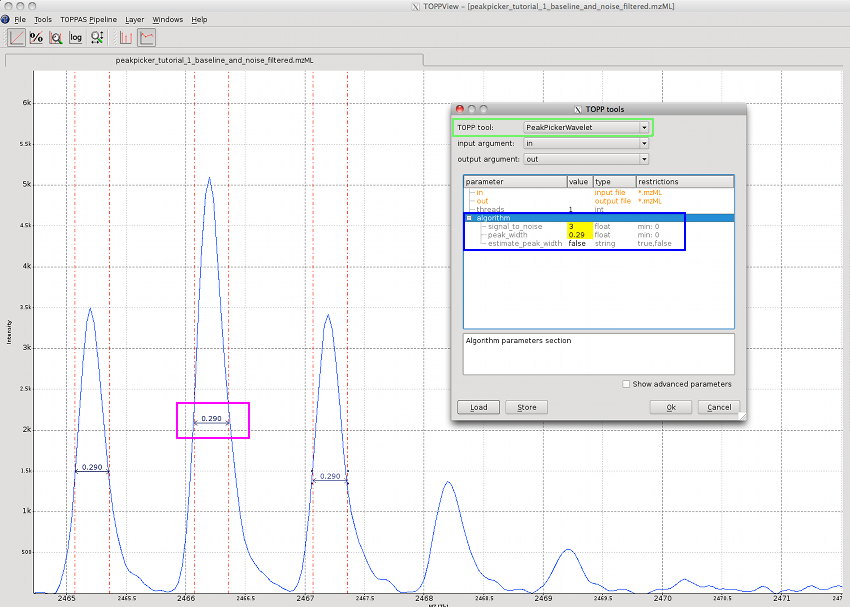850x607 pixels.
Task: Enable Show advanced parameters checkbox
Action: [626, 384]
